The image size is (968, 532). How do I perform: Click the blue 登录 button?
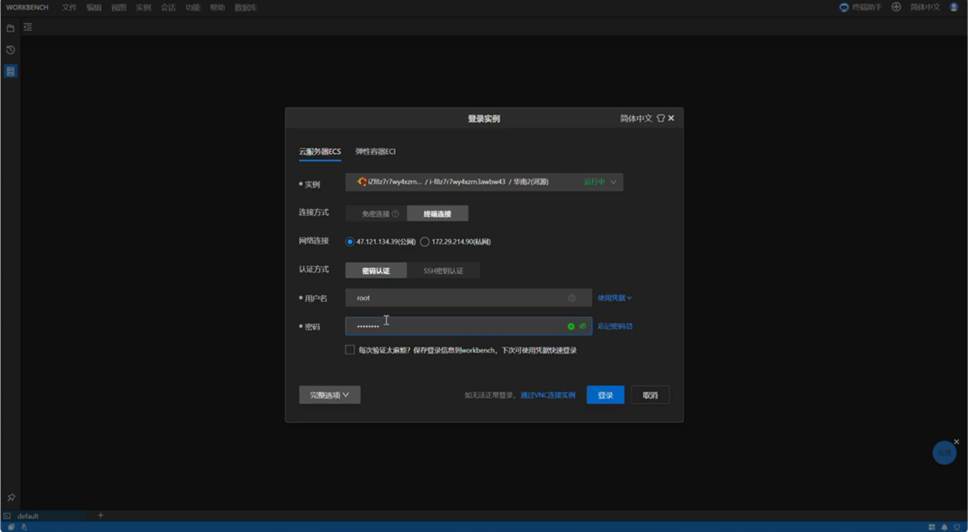click(x=605, y=395)
